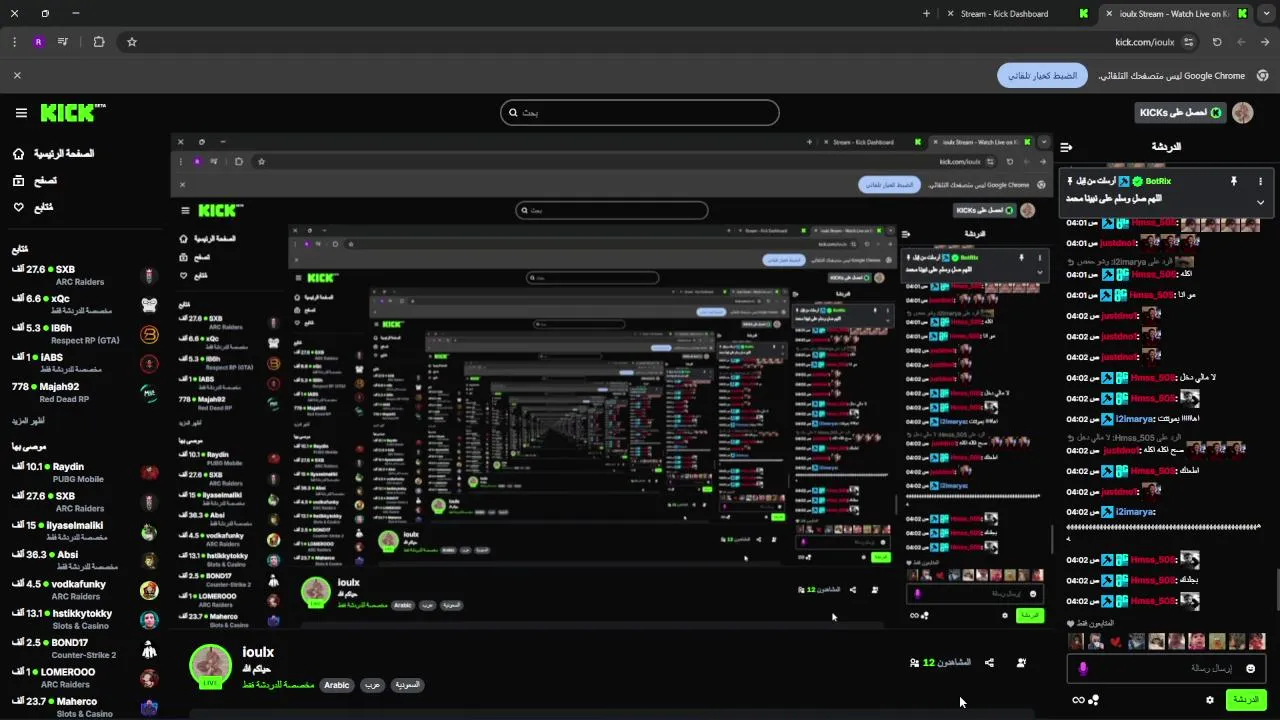This screenshot has height=720, width=1280.
Task: Click the عرب tag
Action: point(370,685)
